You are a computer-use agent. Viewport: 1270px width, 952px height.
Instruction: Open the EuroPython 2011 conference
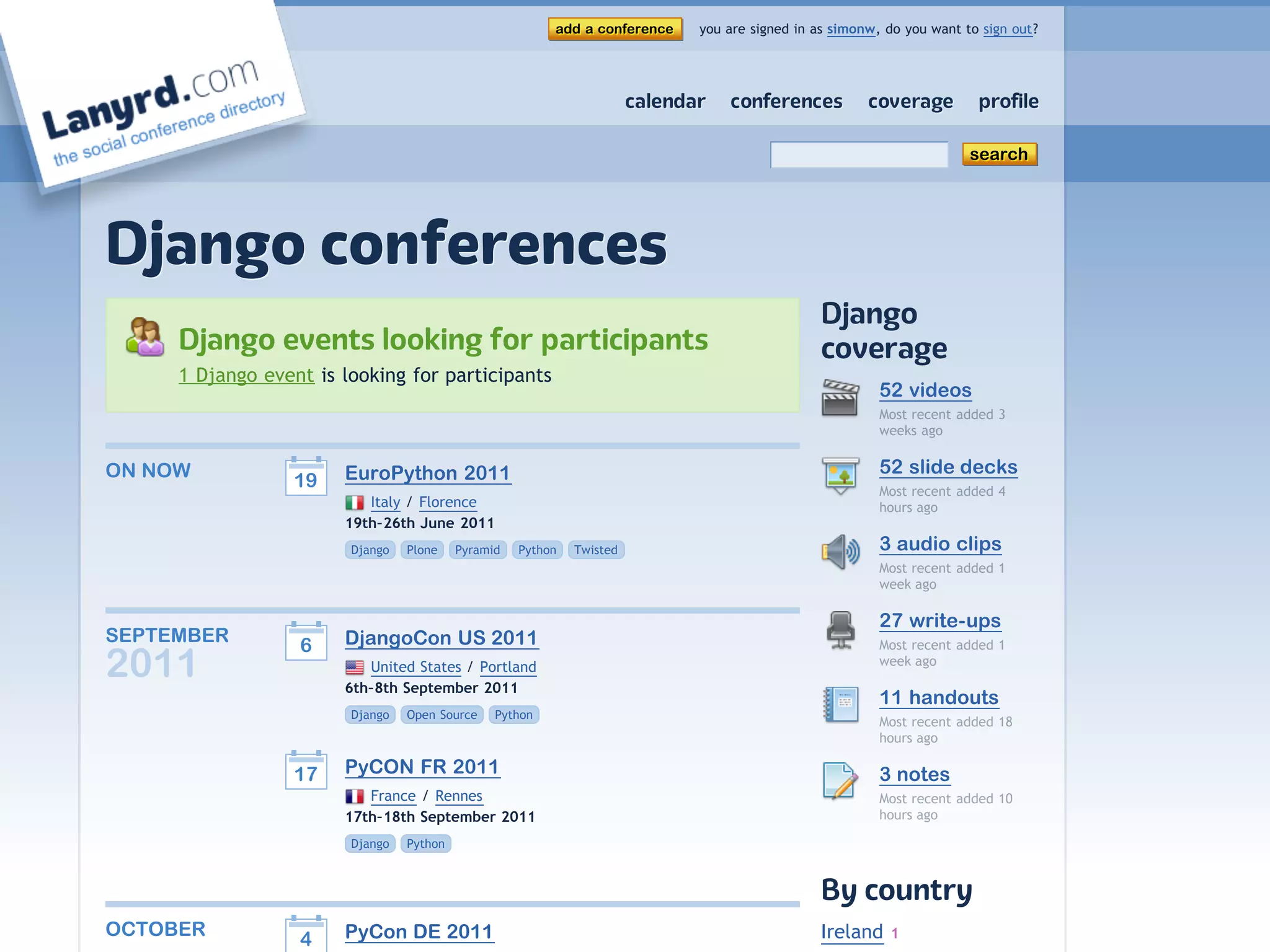pos(427,473)
